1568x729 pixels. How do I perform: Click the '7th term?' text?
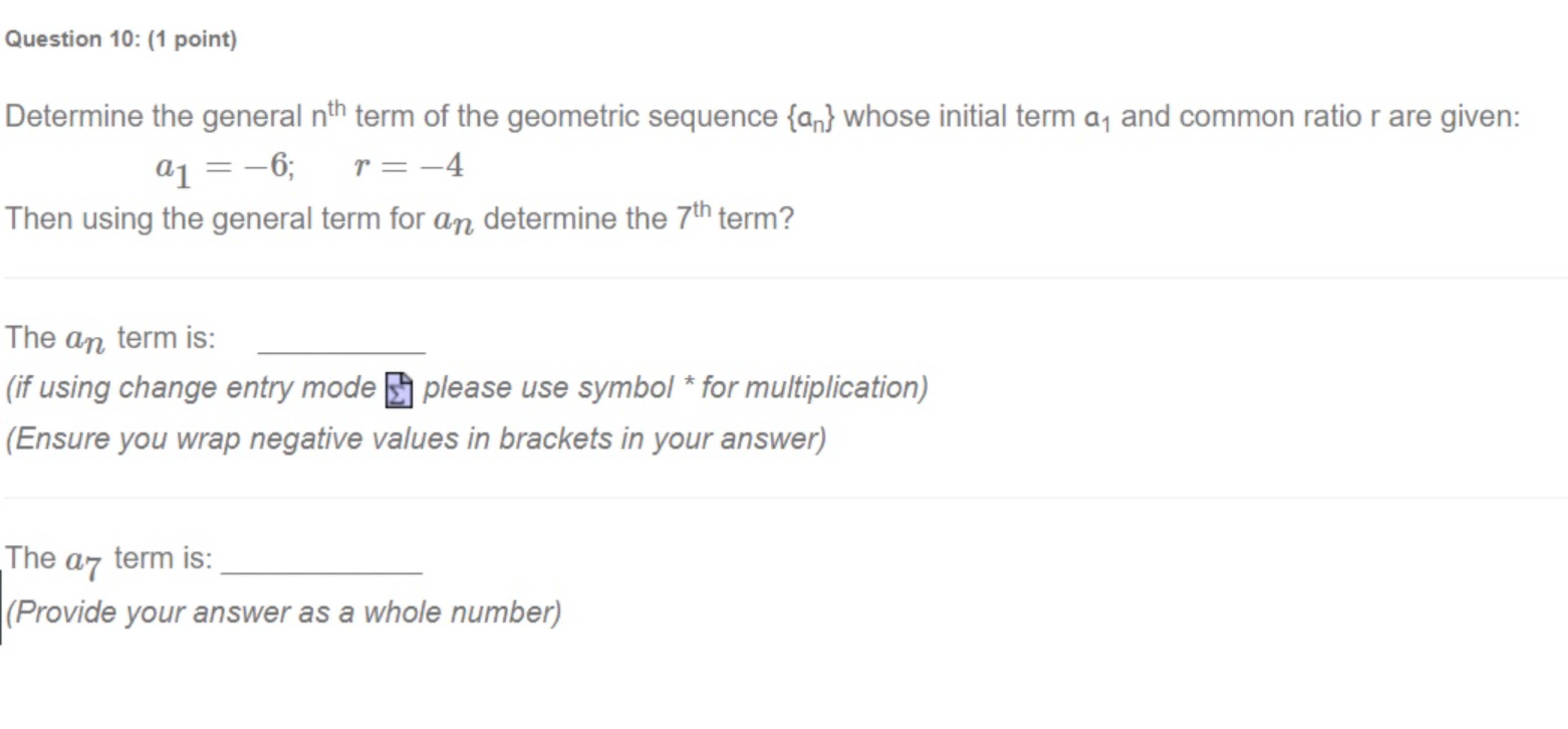735,218
